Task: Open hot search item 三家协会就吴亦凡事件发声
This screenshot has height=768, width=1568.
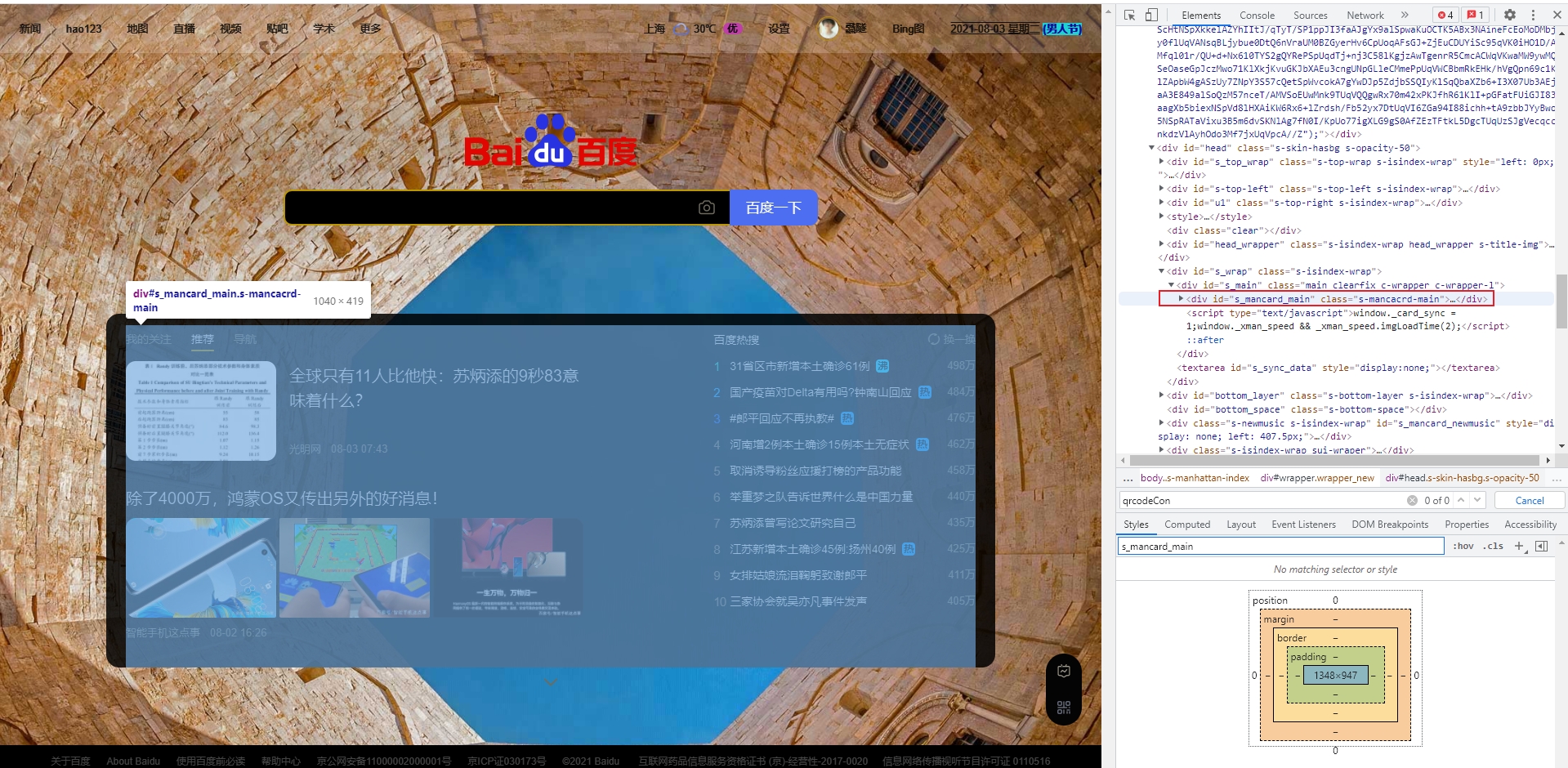Action: tap(798, 601)
